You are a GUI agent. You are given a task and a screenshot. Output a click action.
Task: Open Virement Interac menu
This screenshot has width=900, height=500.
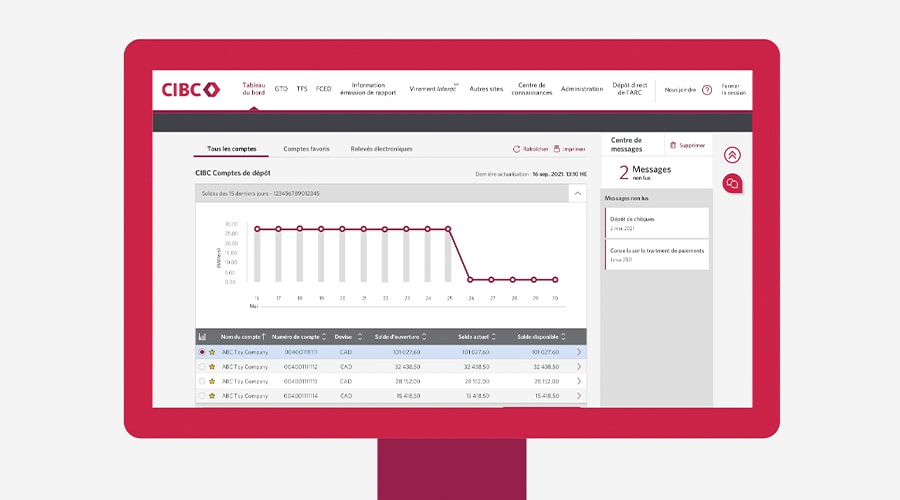point(434,89)
